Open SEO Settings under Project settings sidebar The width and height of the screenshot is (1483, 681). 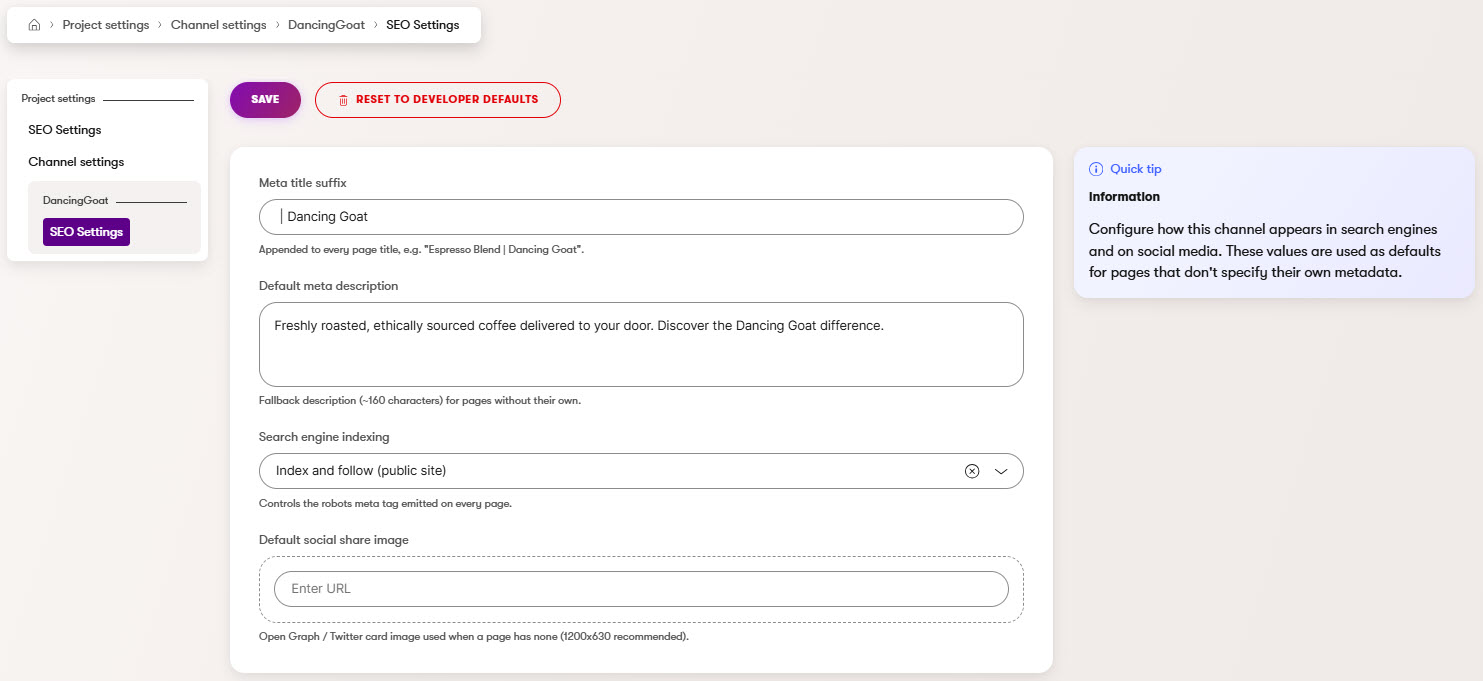click(x=65, y=130)
